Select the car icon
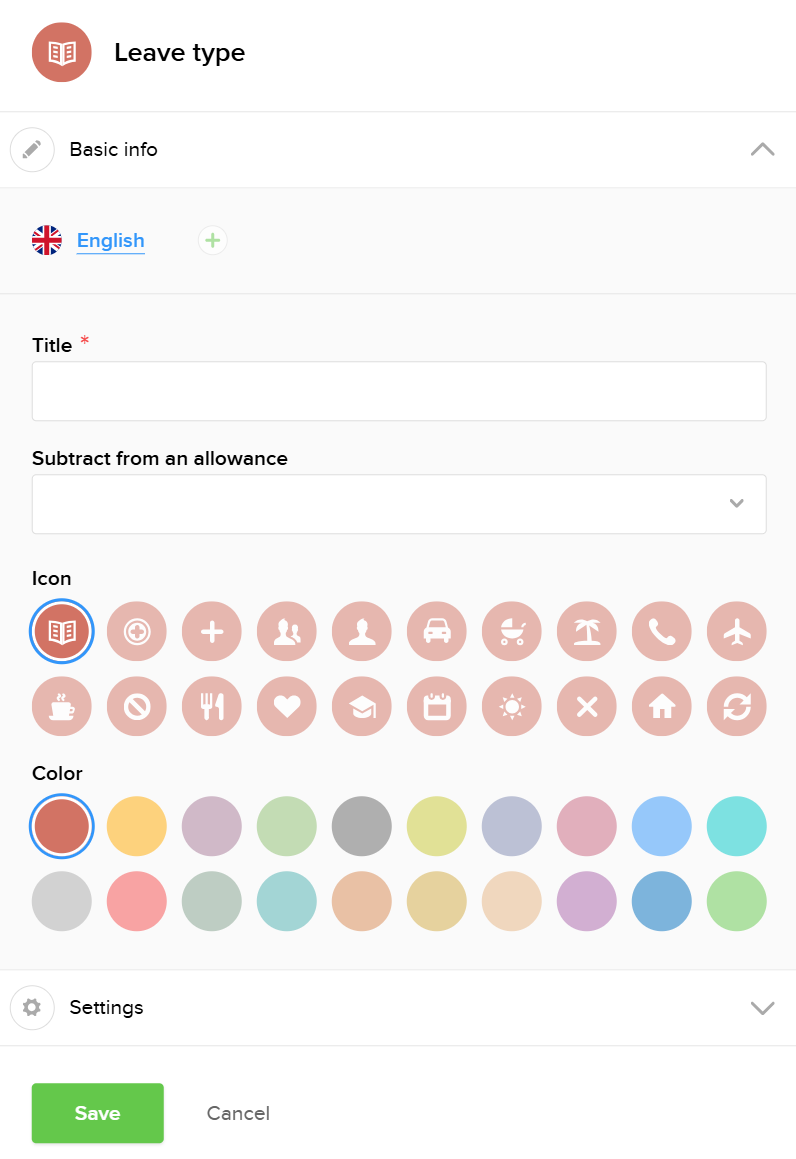This screenshot has height=1159, width=796. pos(437,632)
